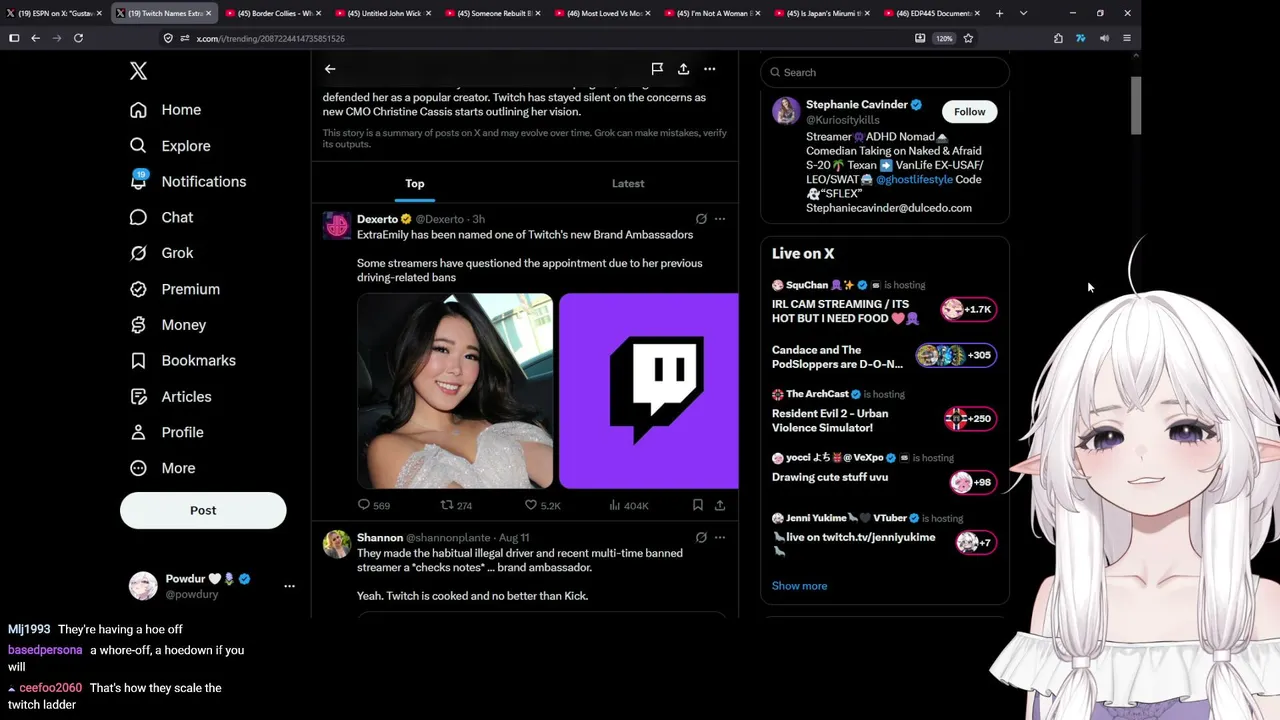The height and width of the screenshot is (720, 1280).
Task: Switch to the Border Collies YouTube tab
Action: click(x=275, y=13)
